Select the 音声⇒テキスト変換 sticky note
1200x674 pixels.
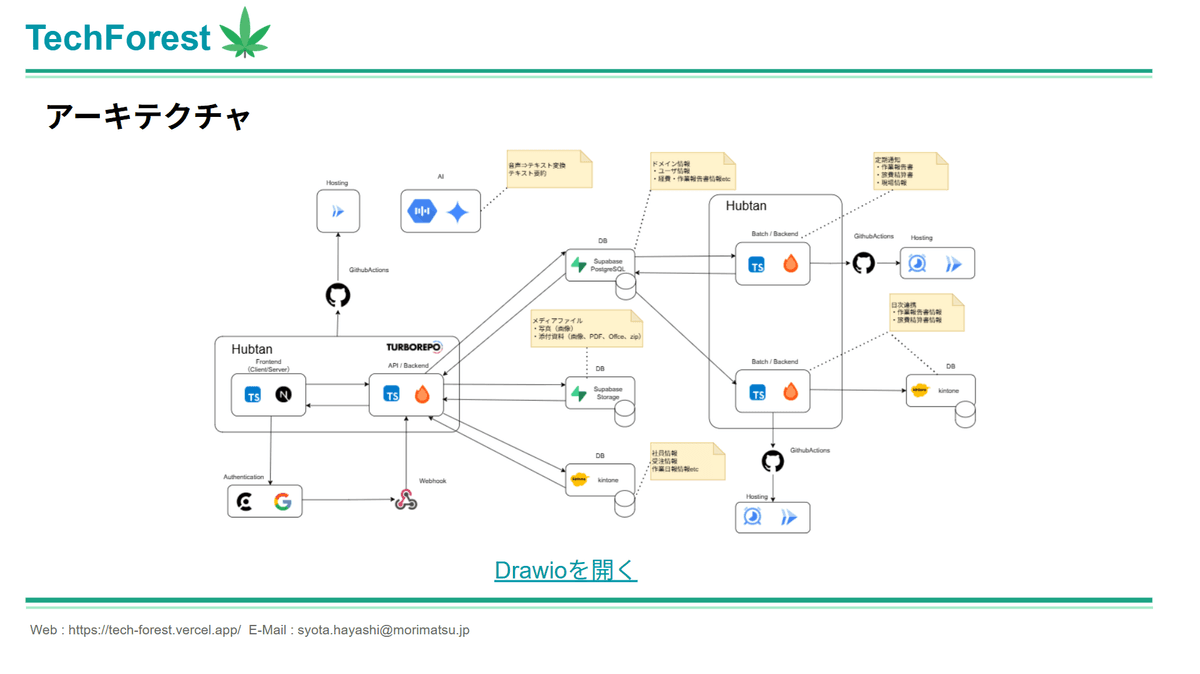click(549, 169)
